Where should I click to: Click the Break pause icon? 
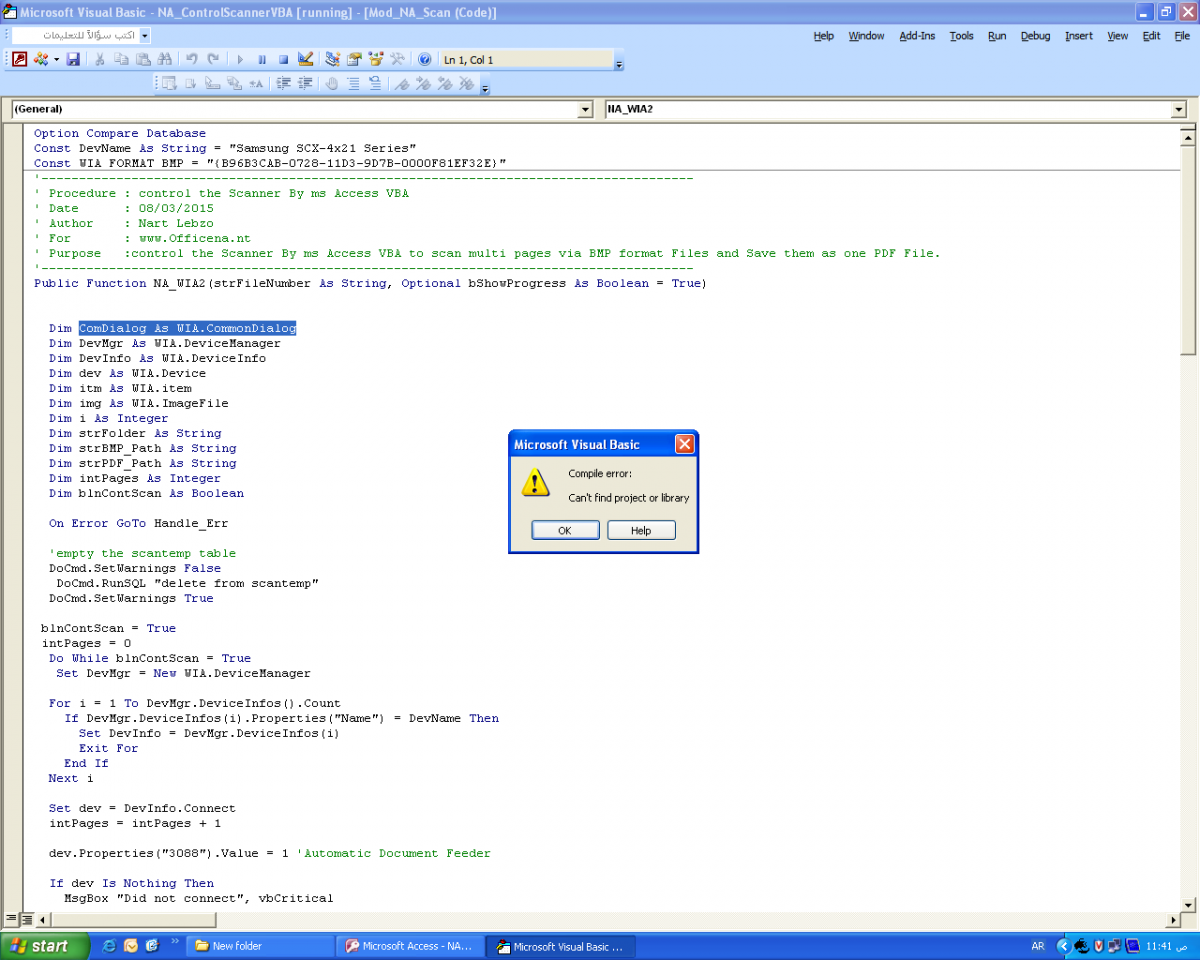(x=262, y=60)
